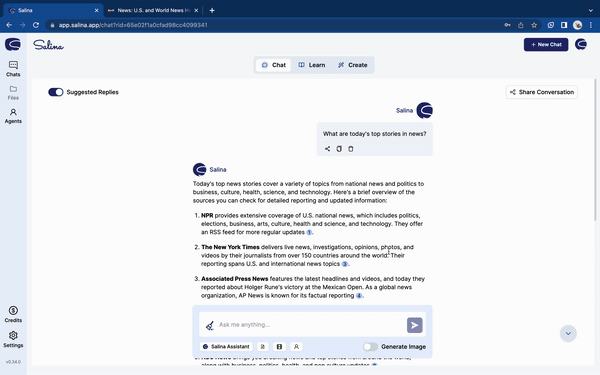
Task: Open the Files sidebar section
Action: (13, 93)
